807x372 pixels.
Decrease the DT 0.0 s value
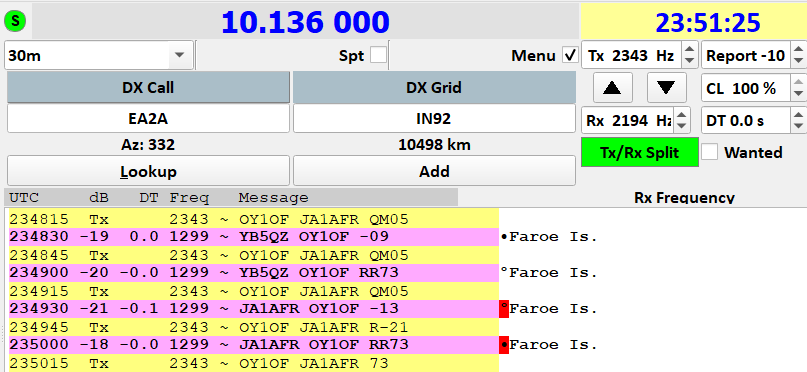(798, 127)
